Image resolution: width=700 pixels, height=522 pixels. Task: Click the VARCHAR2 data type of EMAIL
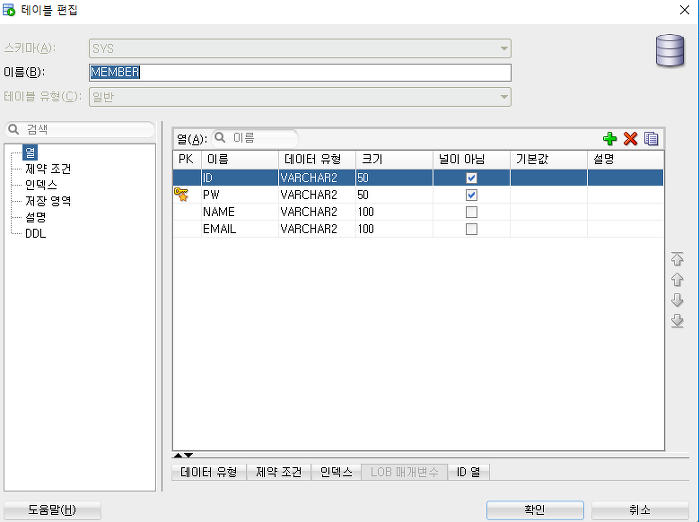tap(317, 229)
